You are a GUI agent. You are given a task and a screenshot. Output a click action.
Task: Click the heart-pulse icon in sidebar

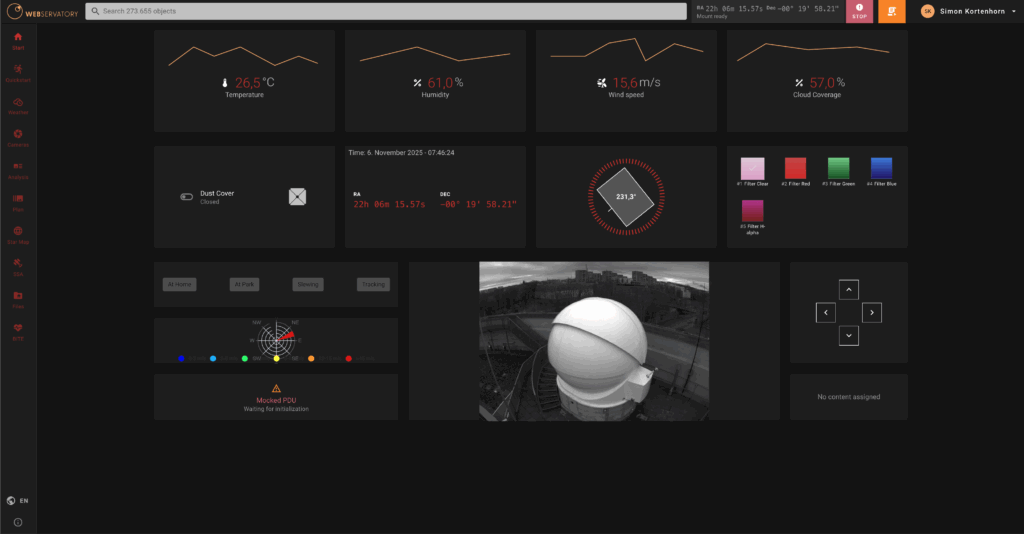pyautogui.click(x=17, y=332)
